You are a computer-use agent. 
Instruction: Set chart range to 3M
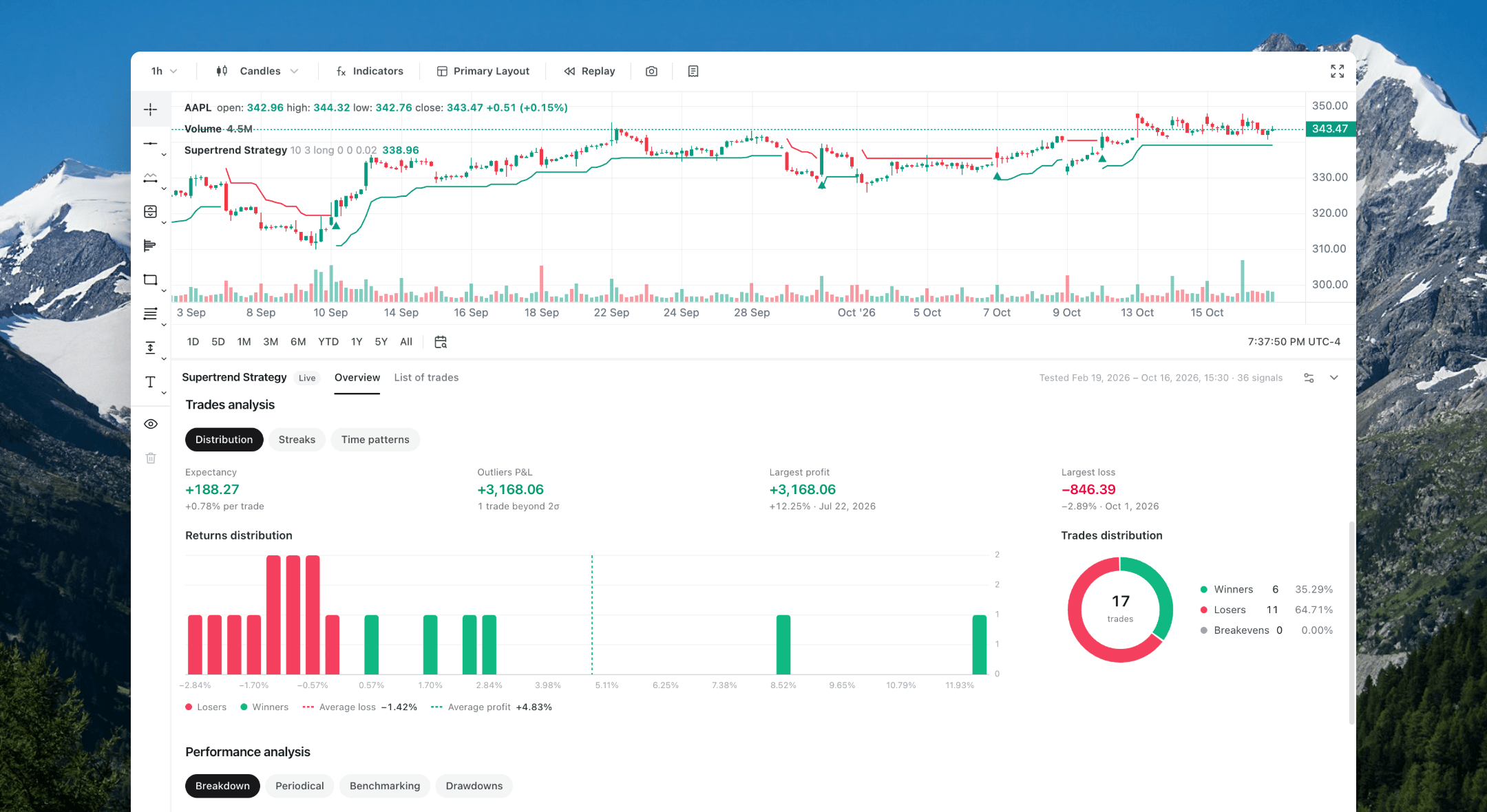click(271, 341)
